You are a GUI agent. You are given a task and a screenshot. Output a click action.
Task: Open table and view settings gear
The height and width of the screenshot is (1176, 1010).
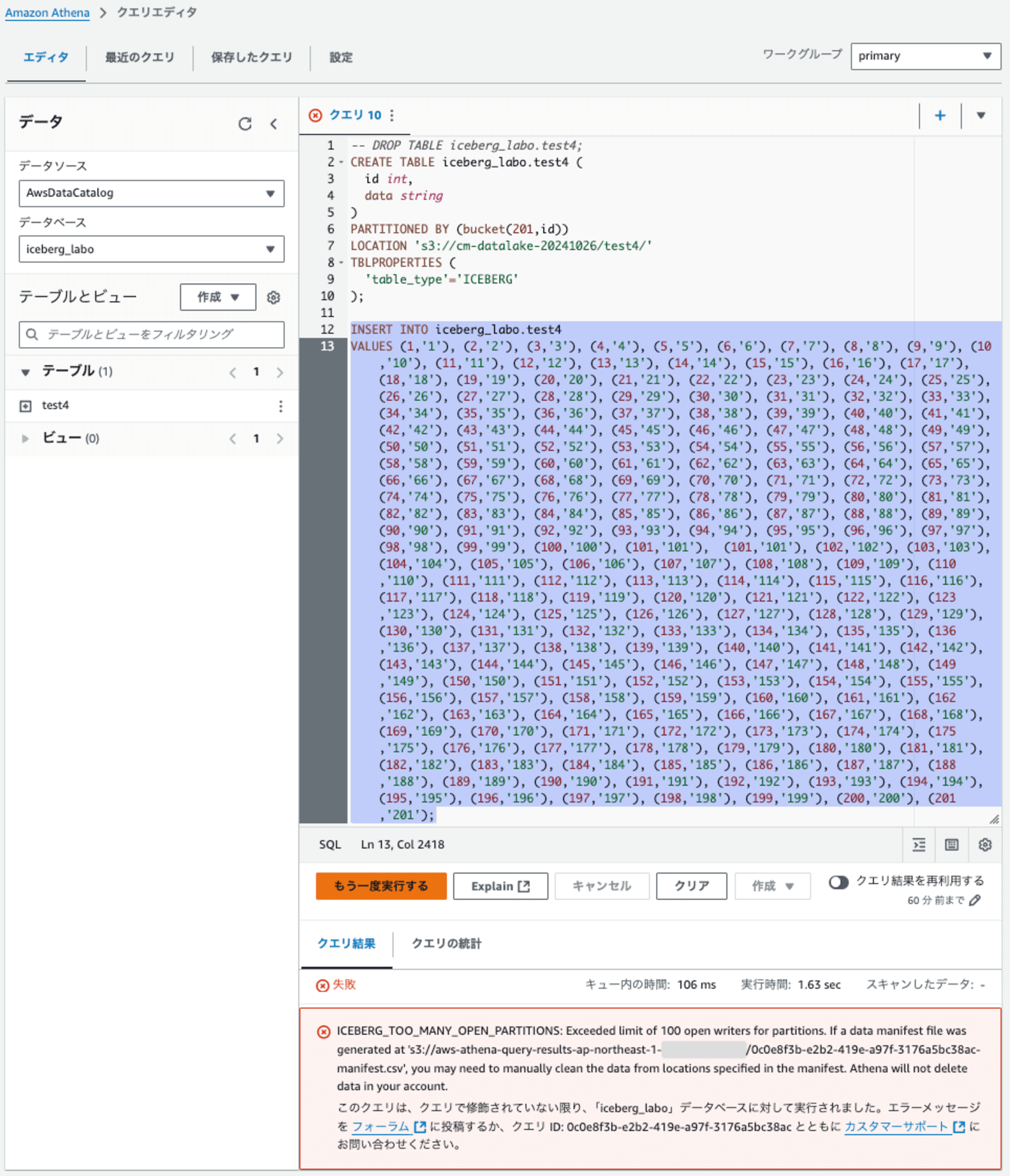pyautogui.click(x=273, y=298)
